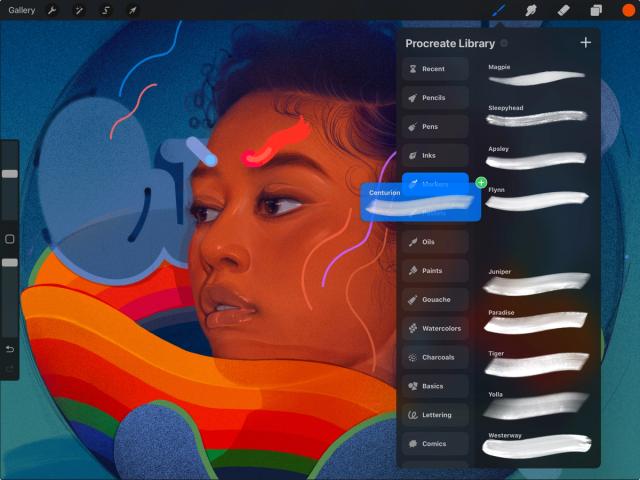Select the Juniper brush
The height and width of the screenshot is (480, 640).
pyautogui.click(x=537, y=281)
